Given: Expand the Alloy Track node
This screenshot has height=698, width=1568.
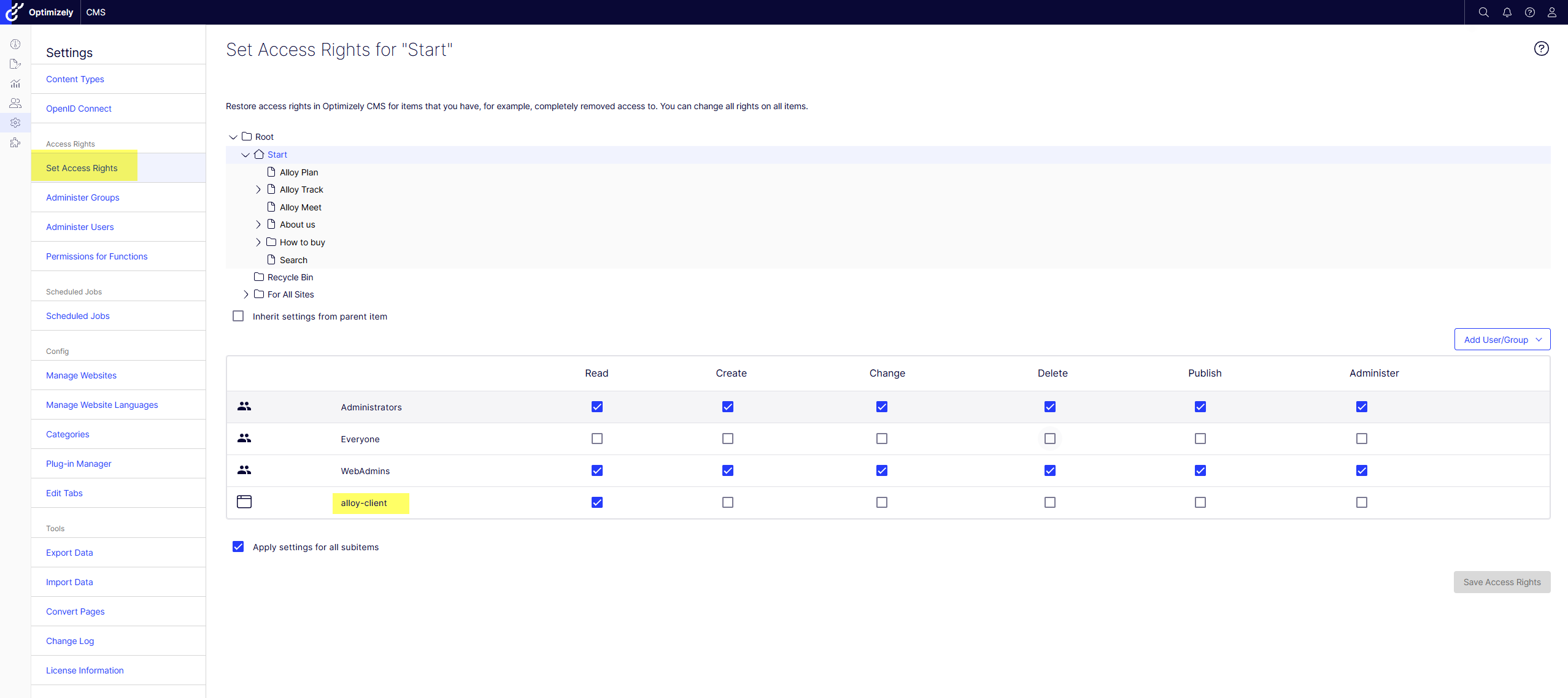Looking at the screenshot, I should (258, 190).
